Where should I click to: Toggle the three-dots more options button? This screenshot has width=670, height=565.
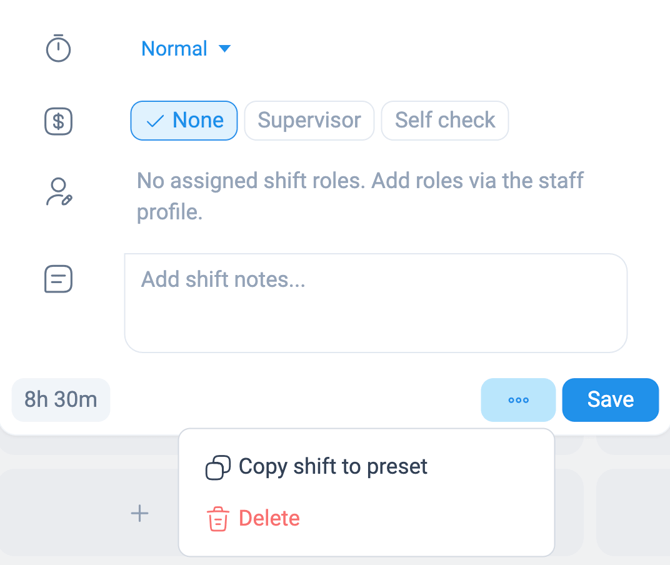click(518, 400)
